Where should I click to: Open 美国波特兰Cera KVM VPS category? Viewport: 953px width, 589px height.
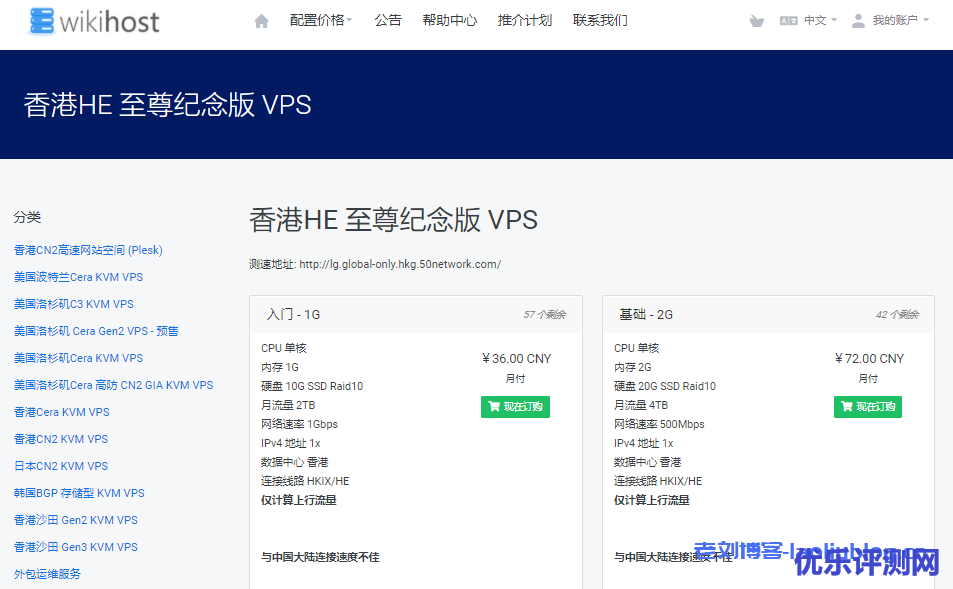pyautogui.click(x=78, y=277)
